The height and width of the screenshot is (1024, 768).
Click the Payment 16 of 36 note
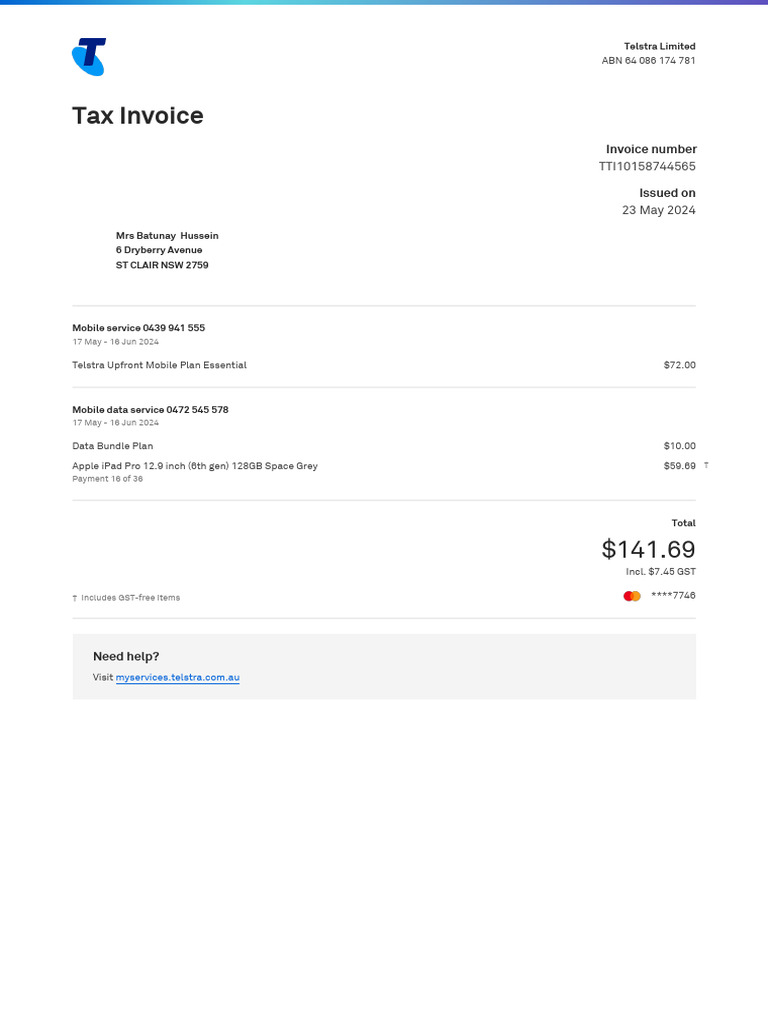pos(107,479)
